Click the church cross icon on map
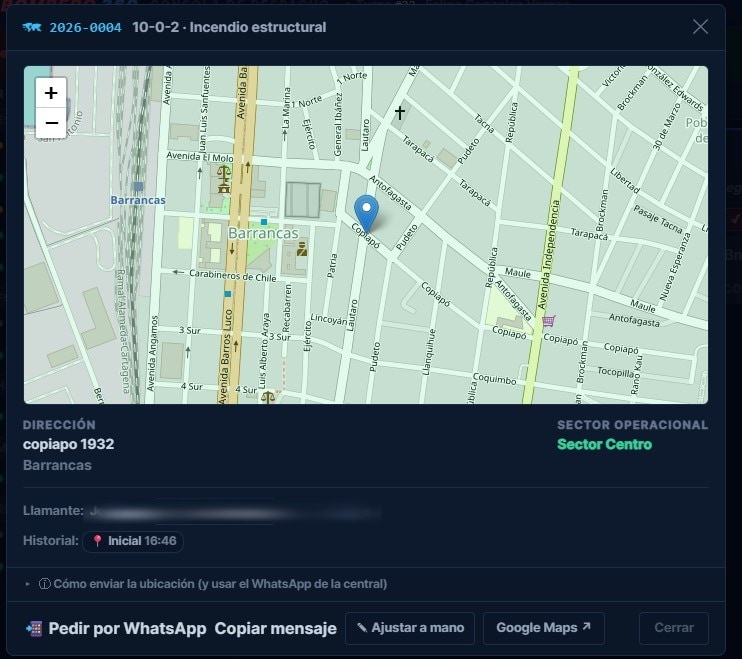This screenshot has height=659, width=742. point(400,113)
